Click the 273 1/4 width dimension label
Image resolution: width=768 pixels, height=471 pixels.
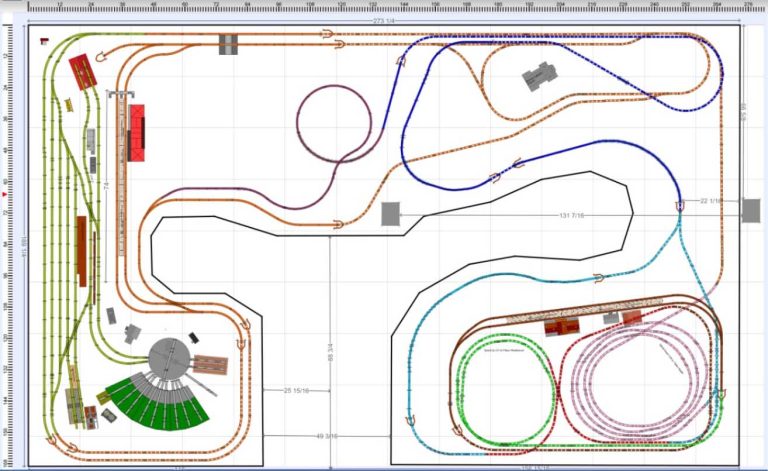coord(384,20)
